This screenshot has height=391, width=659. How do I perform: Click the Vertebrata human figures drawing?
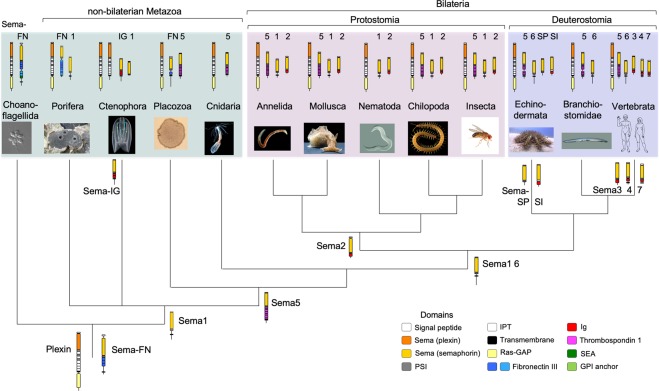[x=633, y=134]
